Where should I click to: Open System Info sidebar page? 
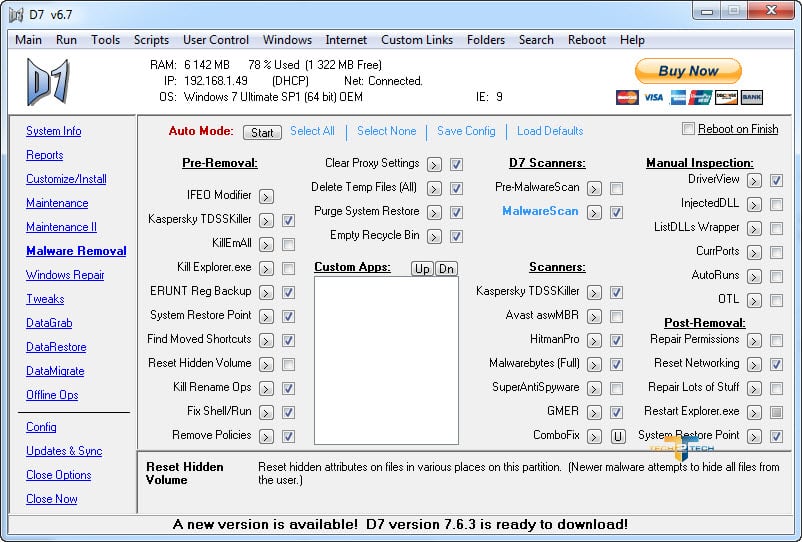coord(54,131)
